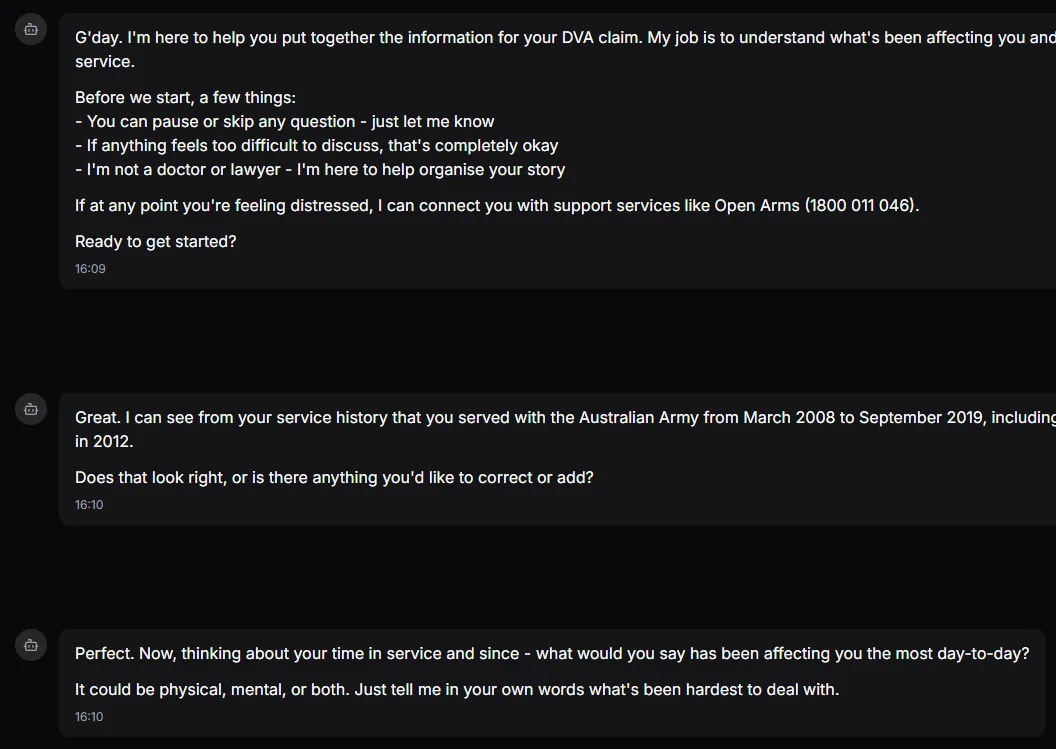The image size is (1056, 749).
Task: Click the 16:10 timestamp under the day-to-day question
Action: pyautogui.click(x=90, y=717)
